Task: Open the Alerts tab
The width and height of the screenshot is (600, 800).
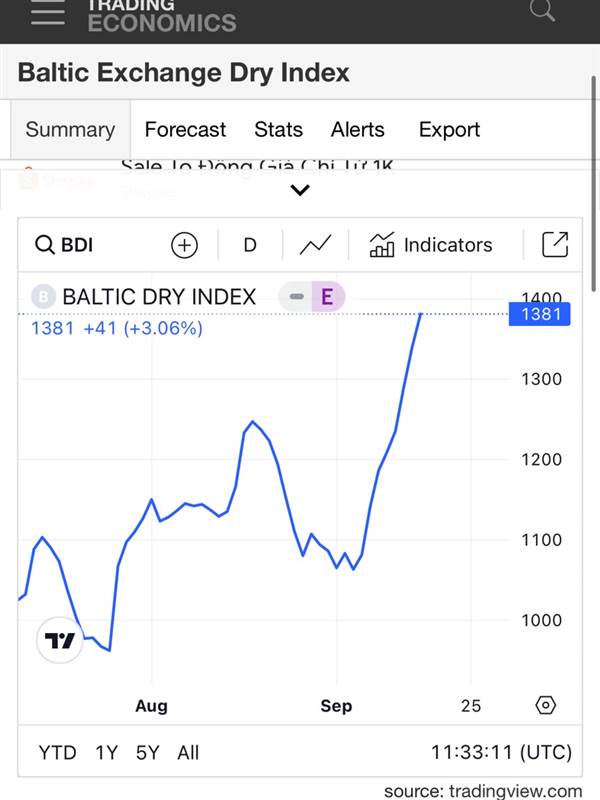Action: click(358, 130)
